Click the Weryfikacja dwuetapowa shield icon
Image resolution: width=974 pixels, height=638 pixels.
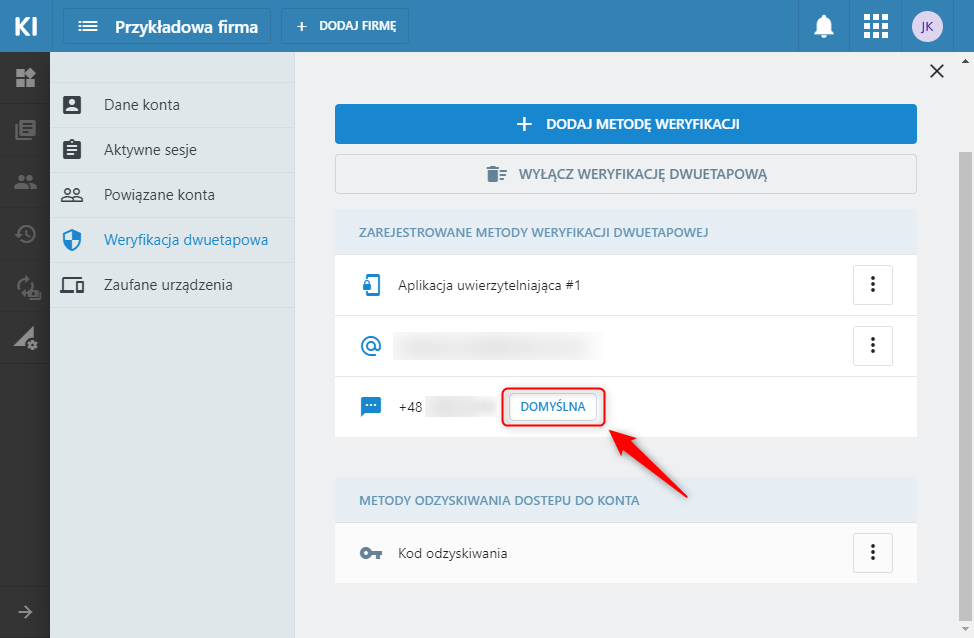point(72,240)
